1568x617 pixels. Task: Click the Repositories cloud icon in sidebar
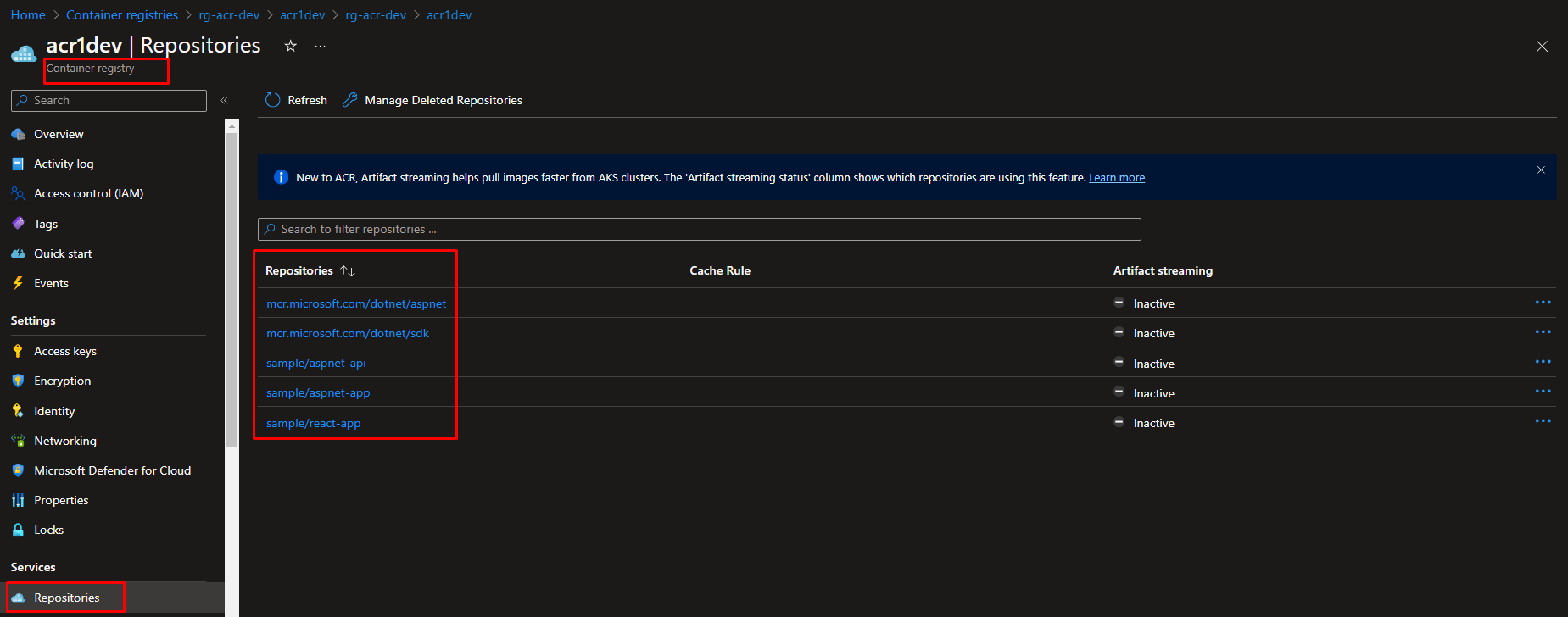pyautogui.click(x=18, y=598)
